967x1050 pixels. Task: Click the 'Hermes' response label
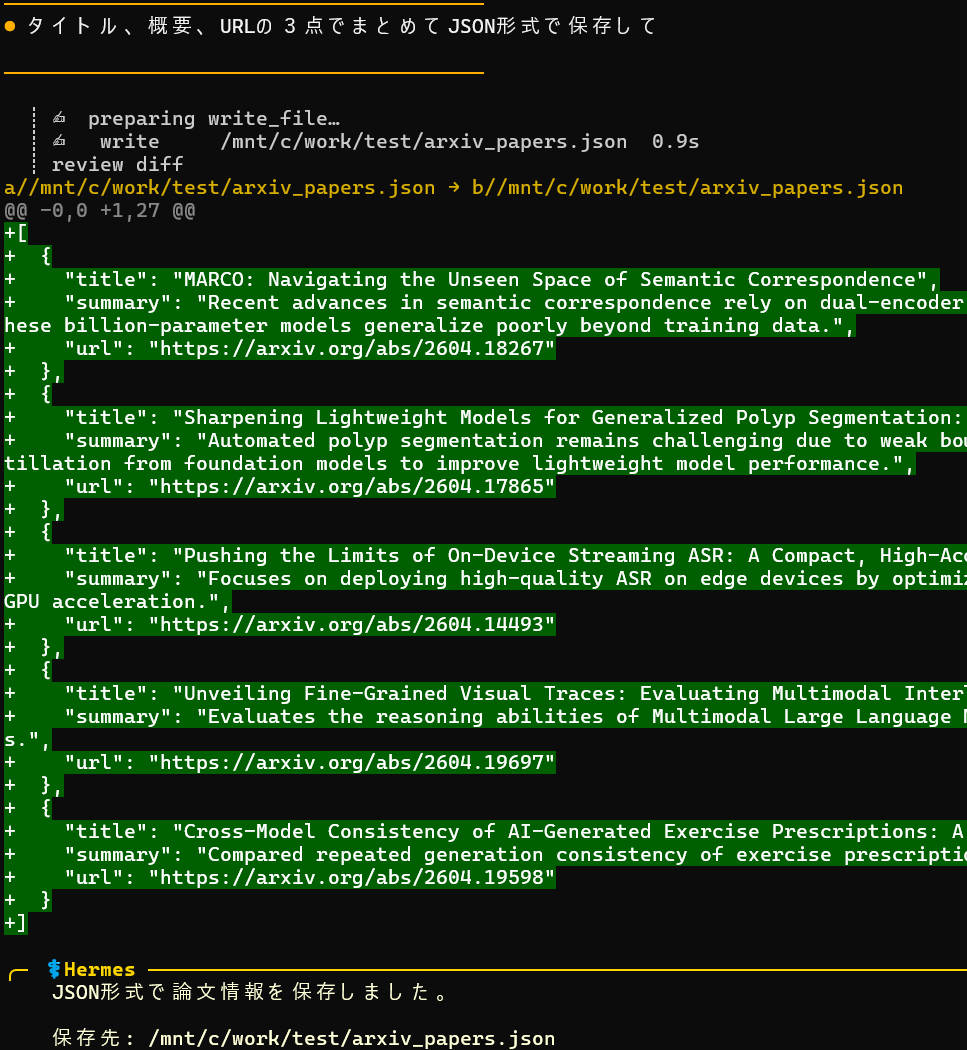pos(99,969)
